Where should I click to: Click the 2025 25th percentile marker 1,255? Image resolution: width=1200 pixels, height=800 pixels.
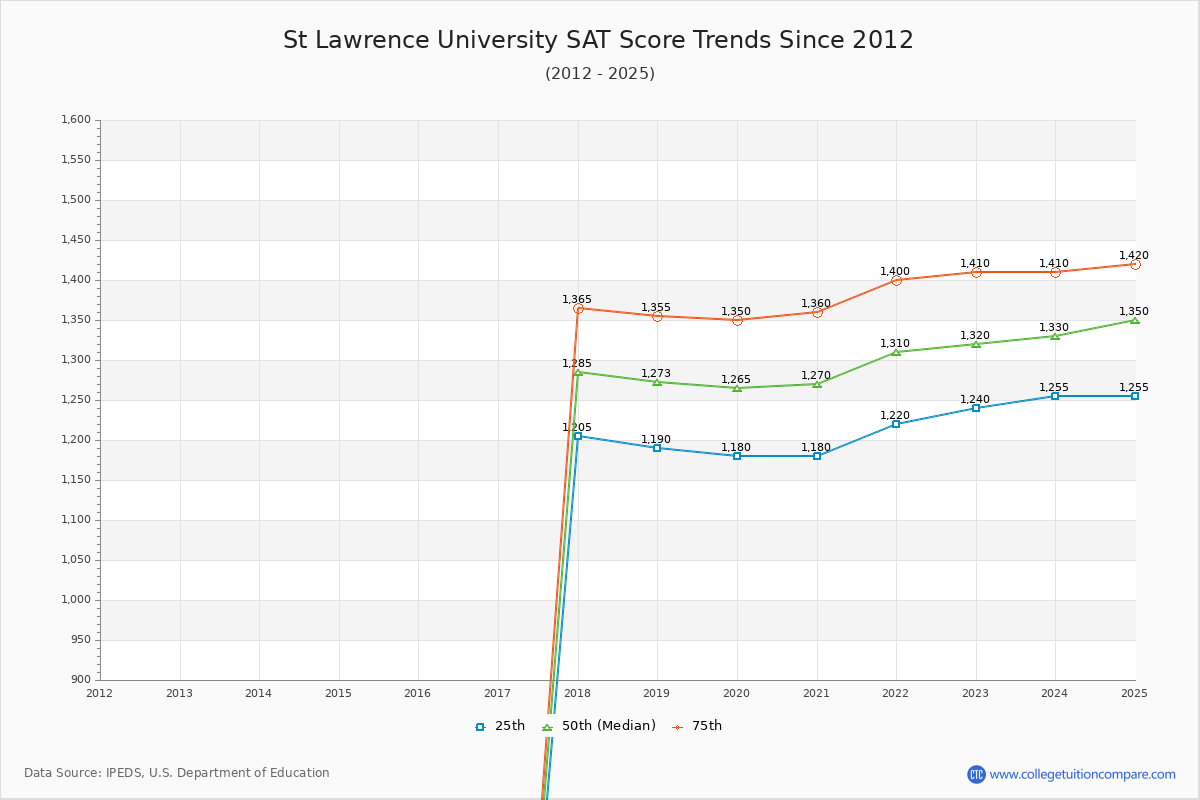[1135, 396]
